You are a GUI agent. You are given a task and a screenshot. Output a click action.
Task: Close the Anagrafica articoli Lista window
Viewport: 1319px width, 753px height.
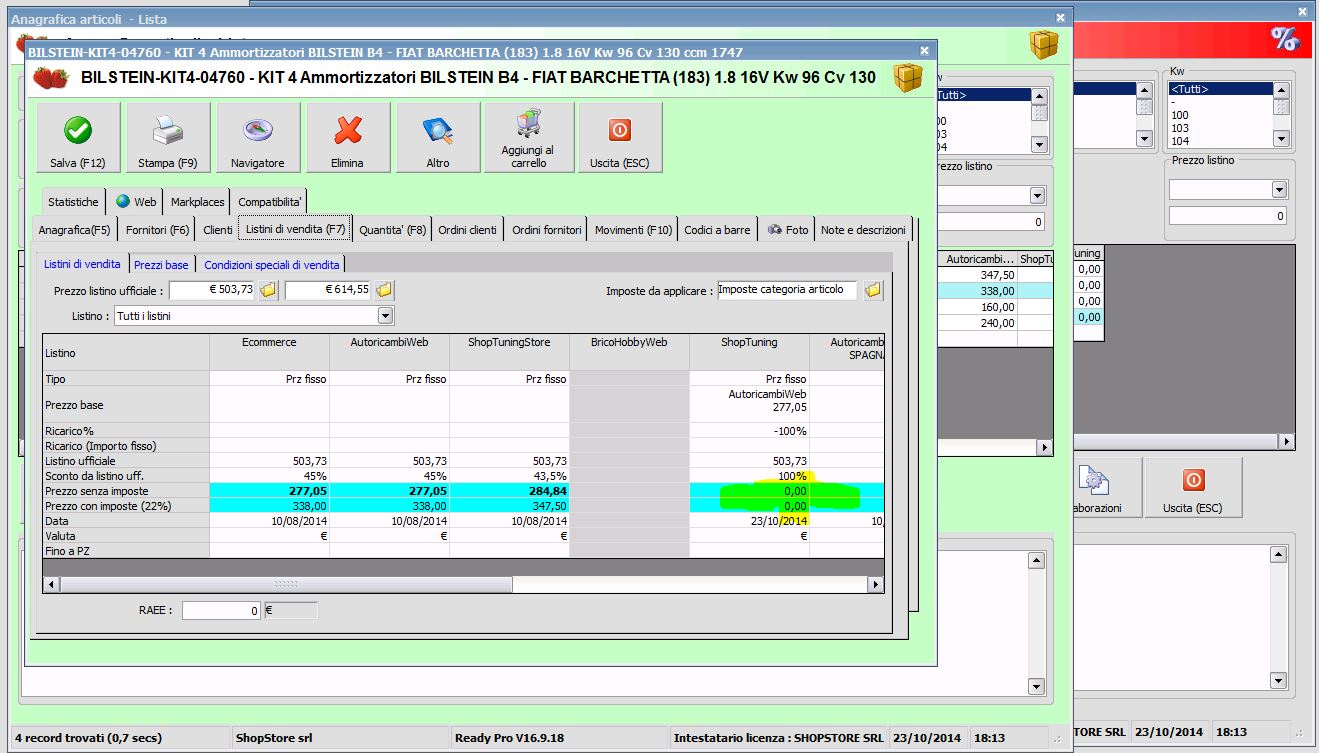(x=1060, y=18)
